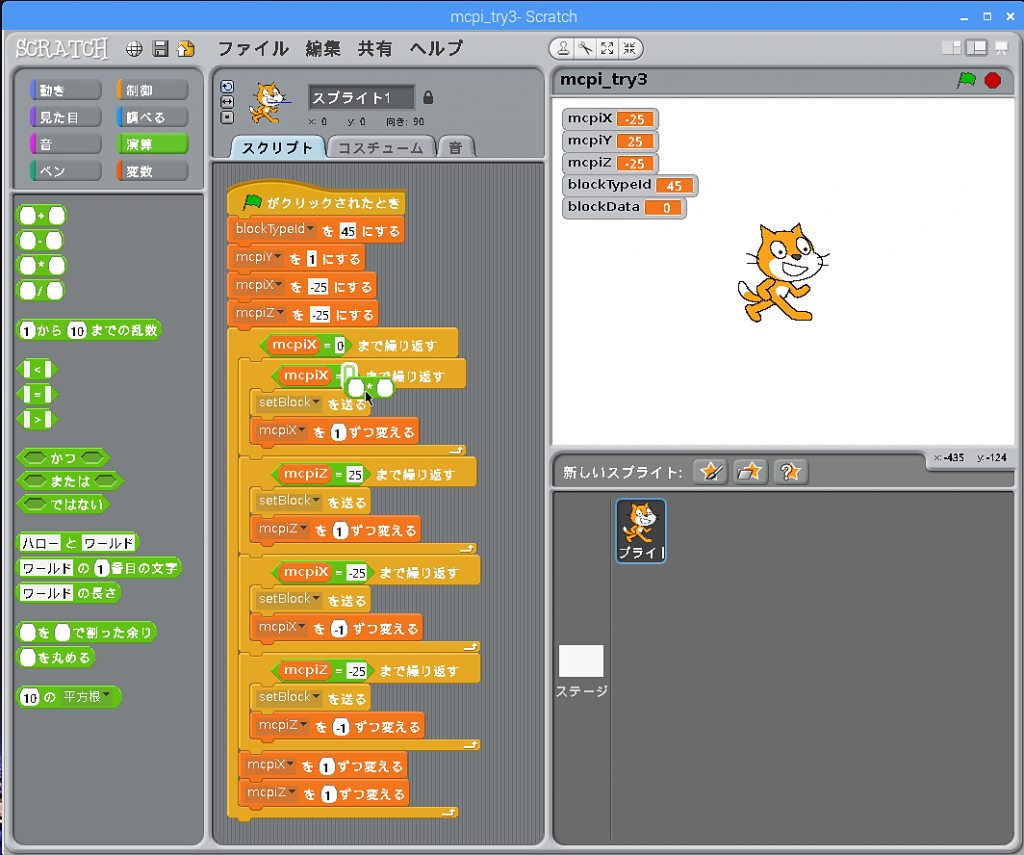Select the scissors delete tool
Screen dimensions: 1024x855
point(585,48)
